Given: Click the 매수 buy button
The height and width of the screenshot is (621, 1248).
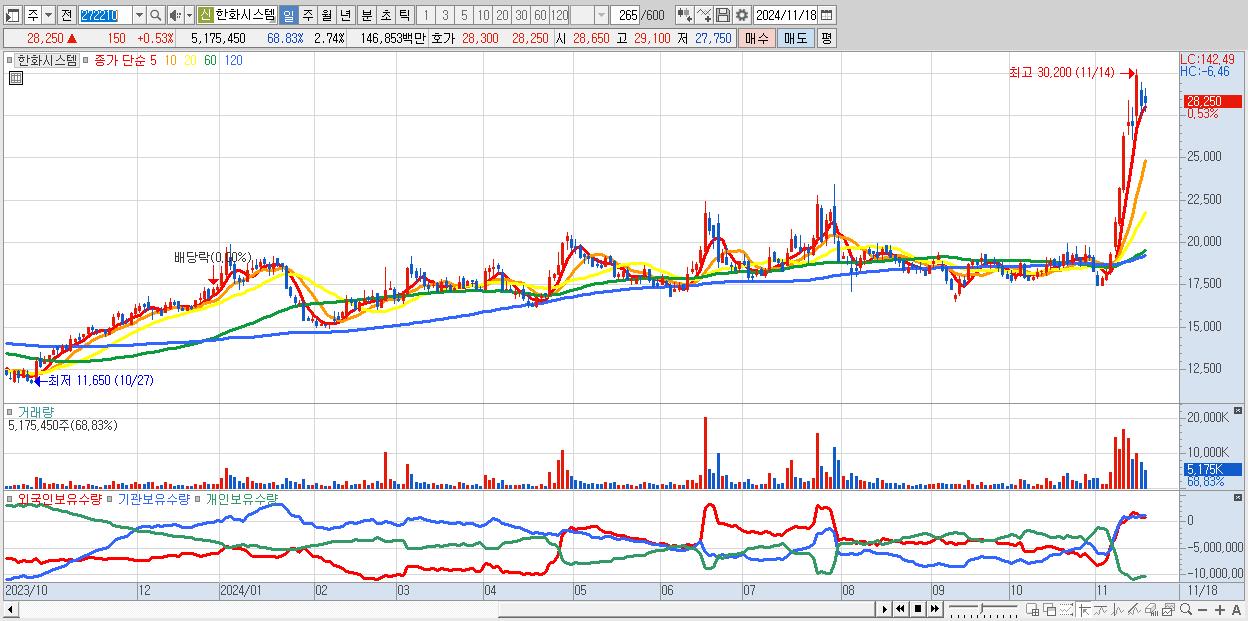Looking at the screenshot, I should (x=756, y=38).
